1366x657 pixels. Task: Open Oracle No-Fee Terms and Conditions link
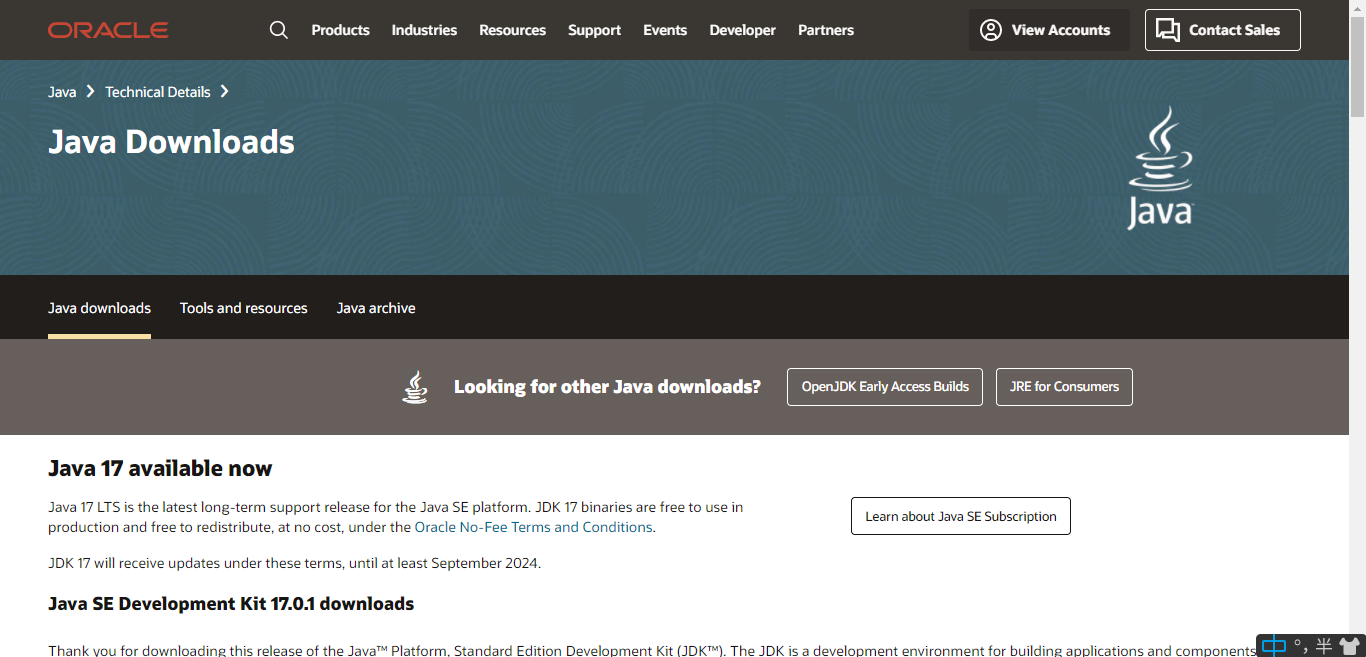tap(534, 527)
